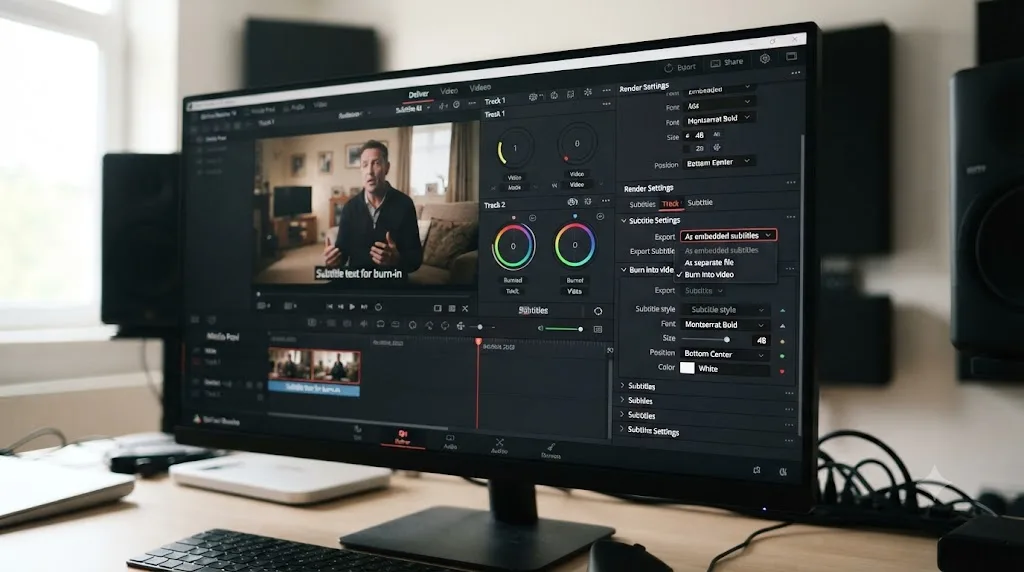Screen dimensions: 1024x572
Task: Choose 'As separate file' from export menu
Action: (x=709, y=262)
